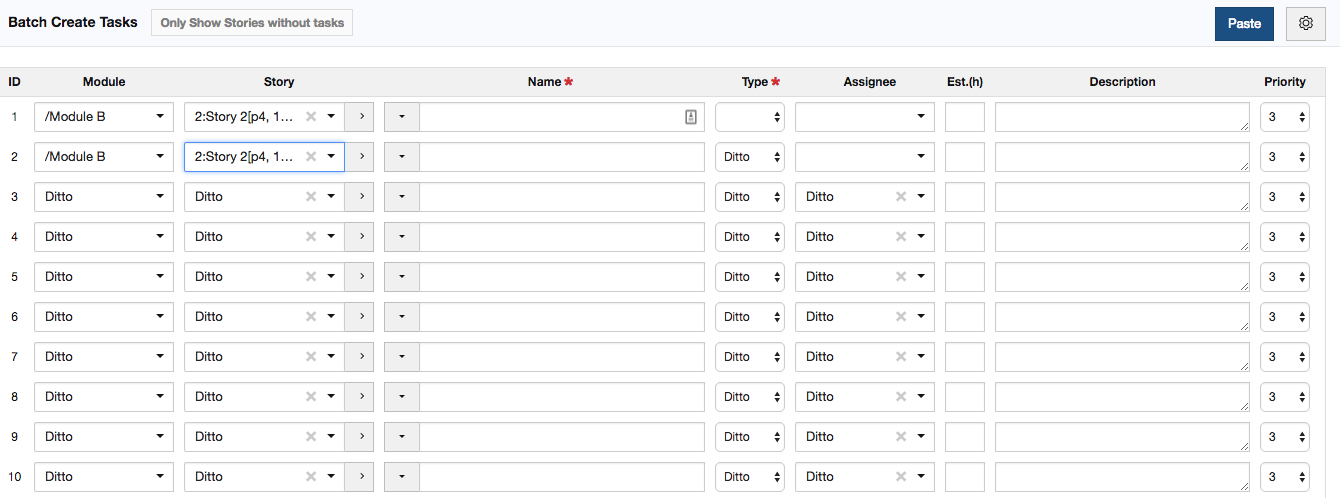Expand the Assignee dropdown in row 2
Viewport: 1340px width, 498px height.
(x=865, y=156)
